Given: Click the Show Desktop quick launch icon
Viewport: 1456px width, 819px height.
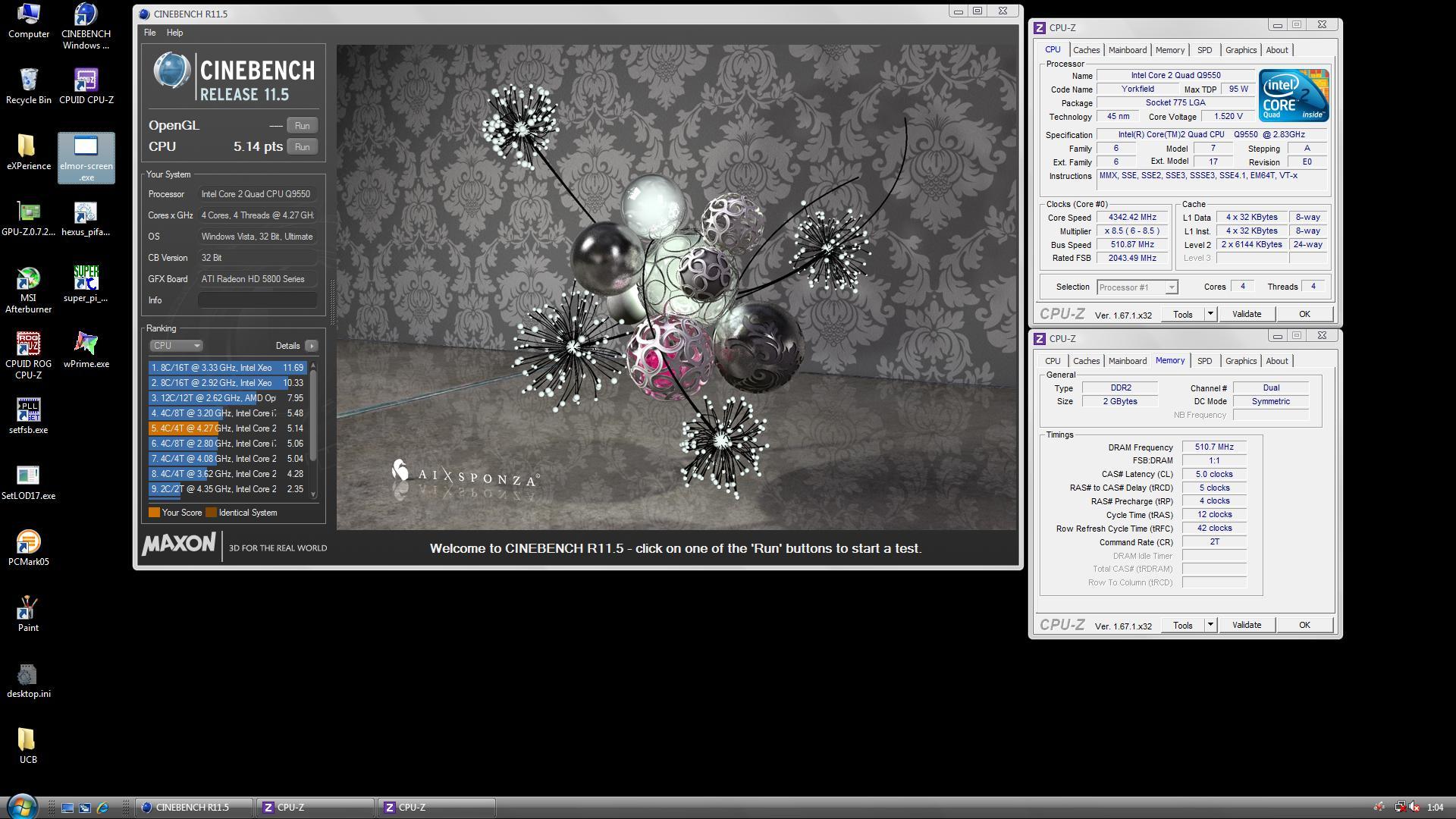Looking at the screenshot, I should click(67, 808).
